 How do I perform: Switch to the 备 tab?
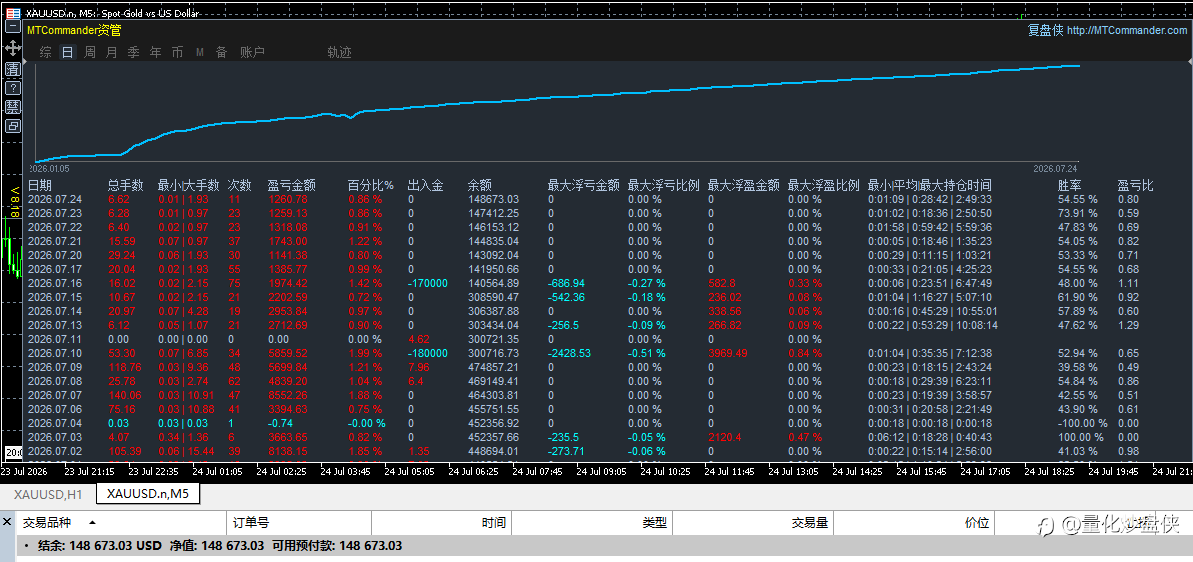221,52
